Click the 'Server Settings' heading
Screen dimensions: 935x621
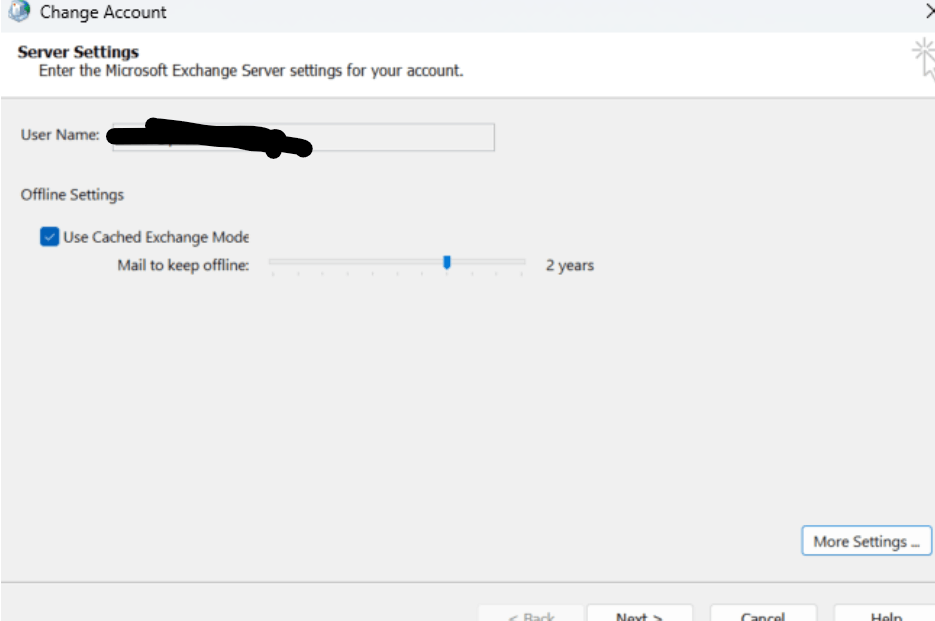78,52
